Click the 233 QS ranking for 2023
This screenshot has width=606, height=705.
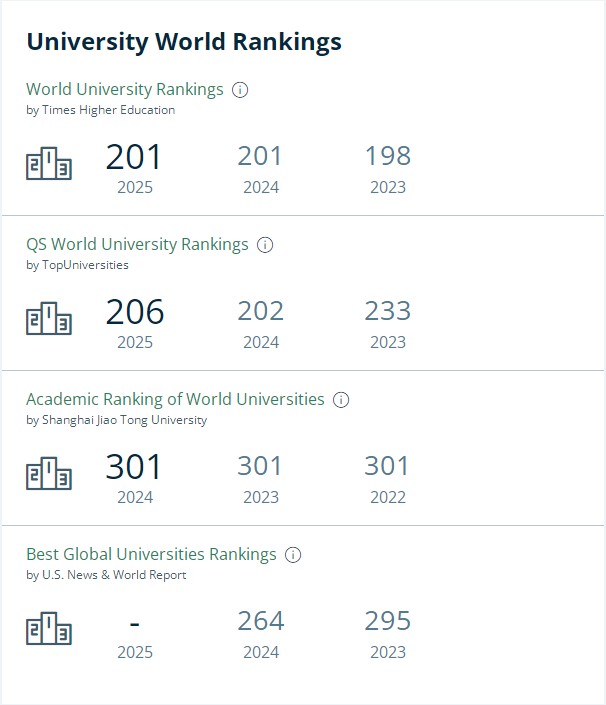point(388,311)
